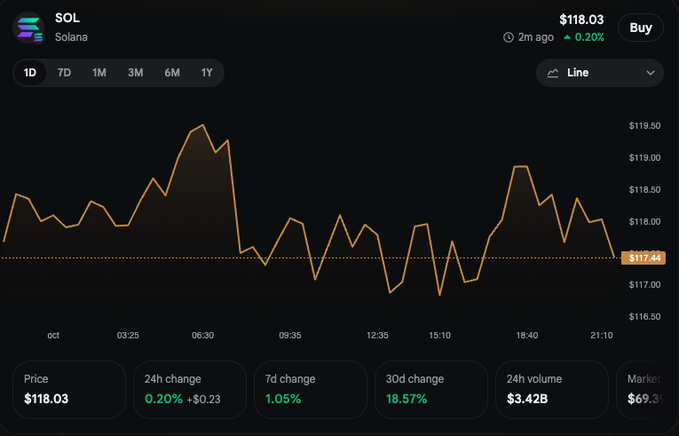Click the 12:35 time axis label
679x436 pixels.
tap(377, 336)
